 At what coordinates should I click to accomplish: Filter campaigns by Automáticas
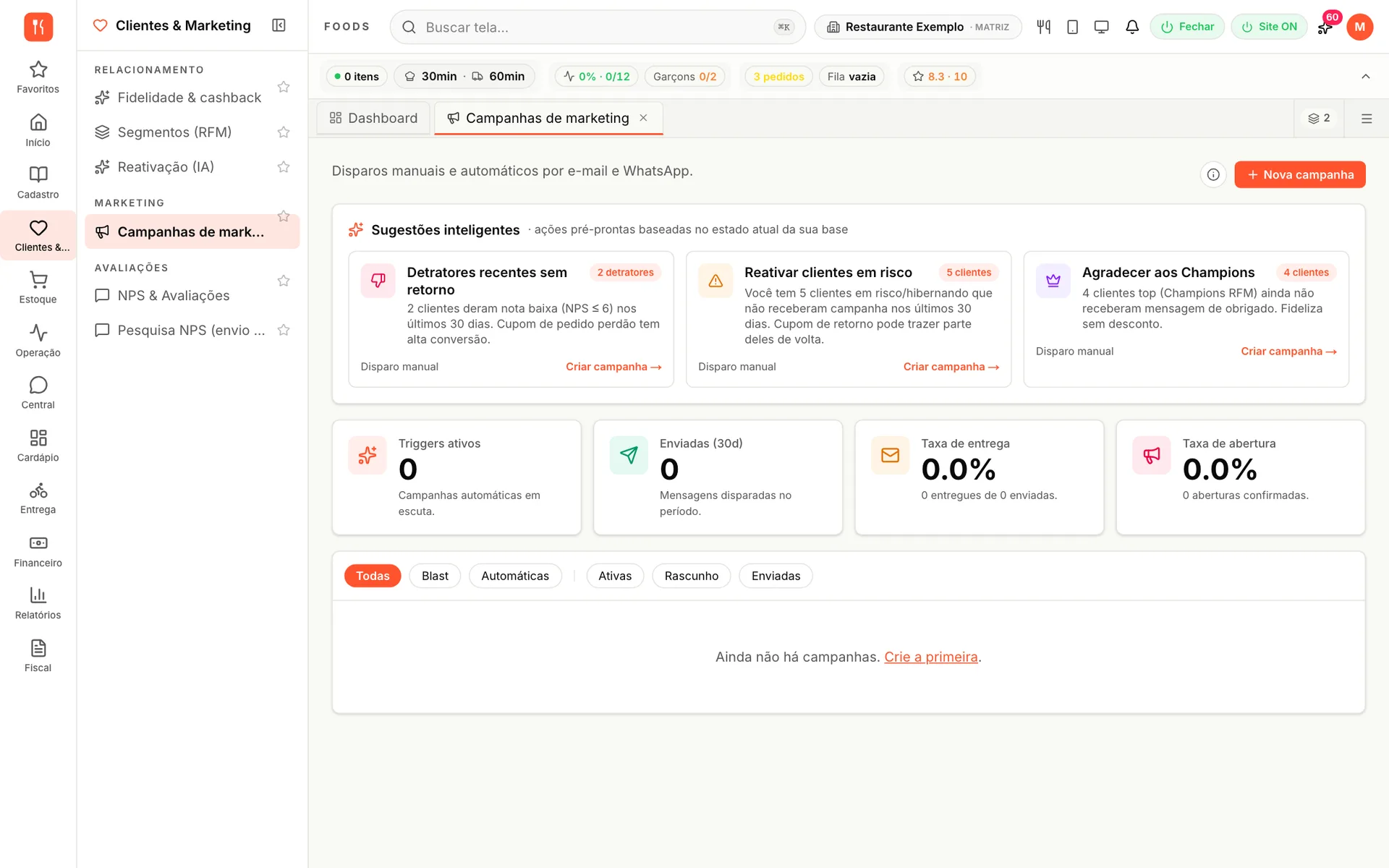coord(515,576)
